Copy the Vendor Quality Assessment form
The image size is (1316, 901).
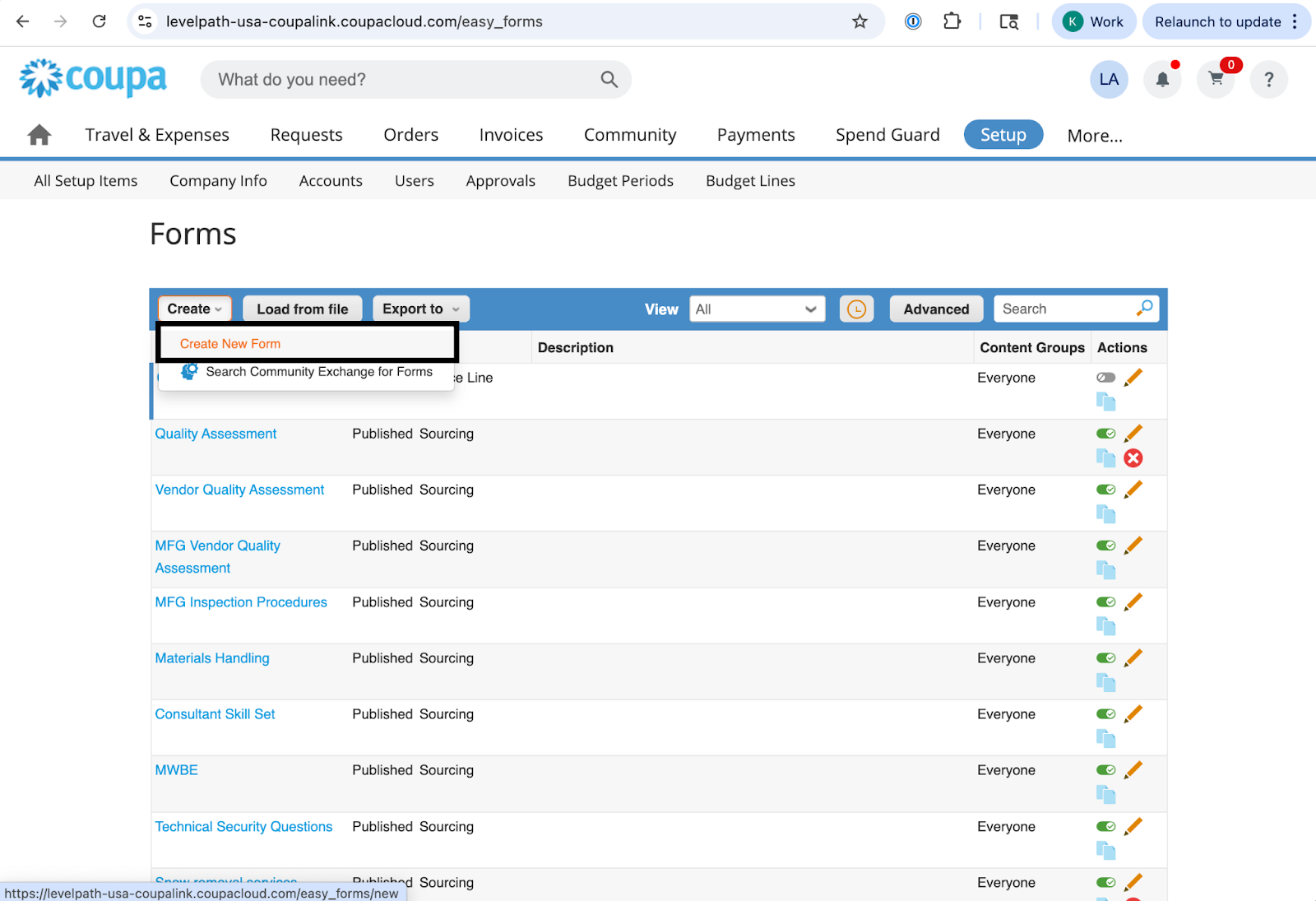point(1105,514)
